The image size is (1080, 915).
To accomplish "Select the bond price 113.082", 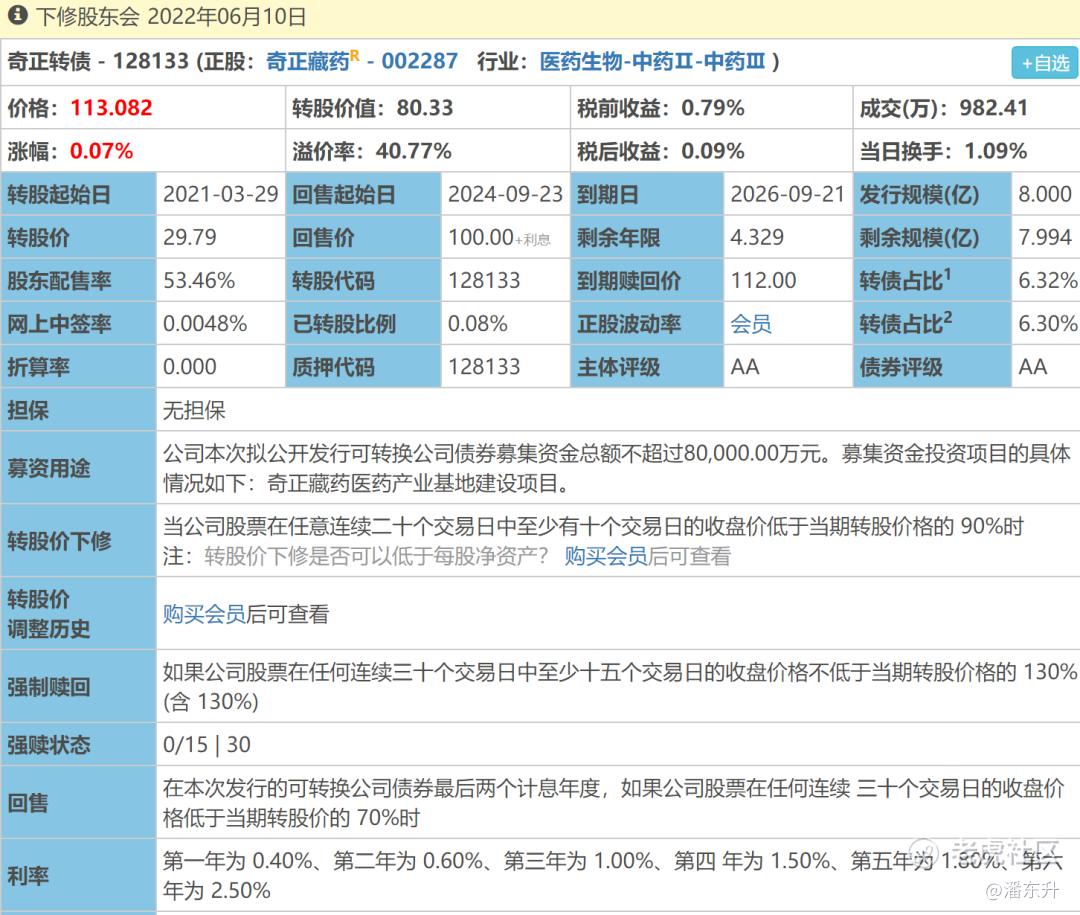I will (111, 107).
